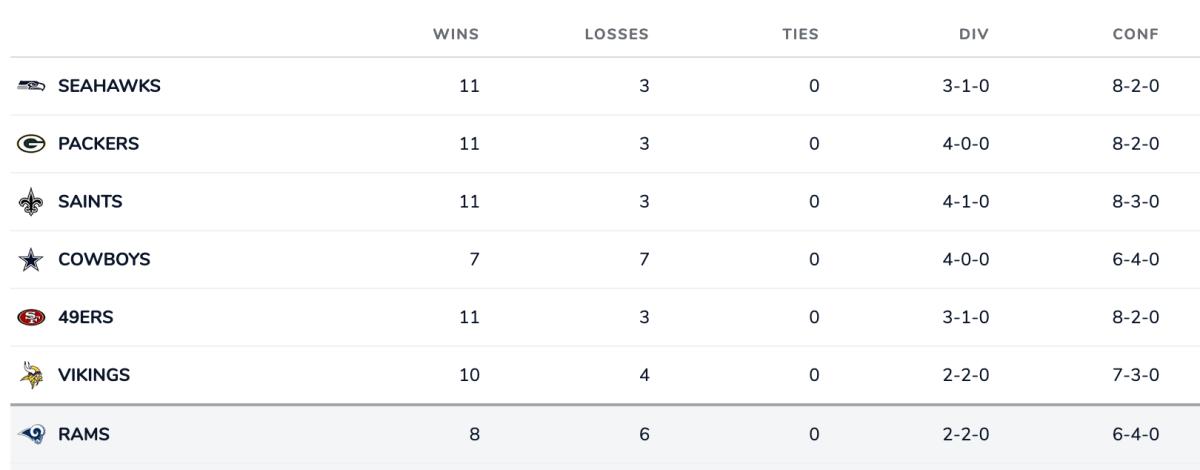The width and height of the screenshot is (1200, 470).
Task: Select the Rams 6-4-0 conference record
Action: coord(1136,434)
